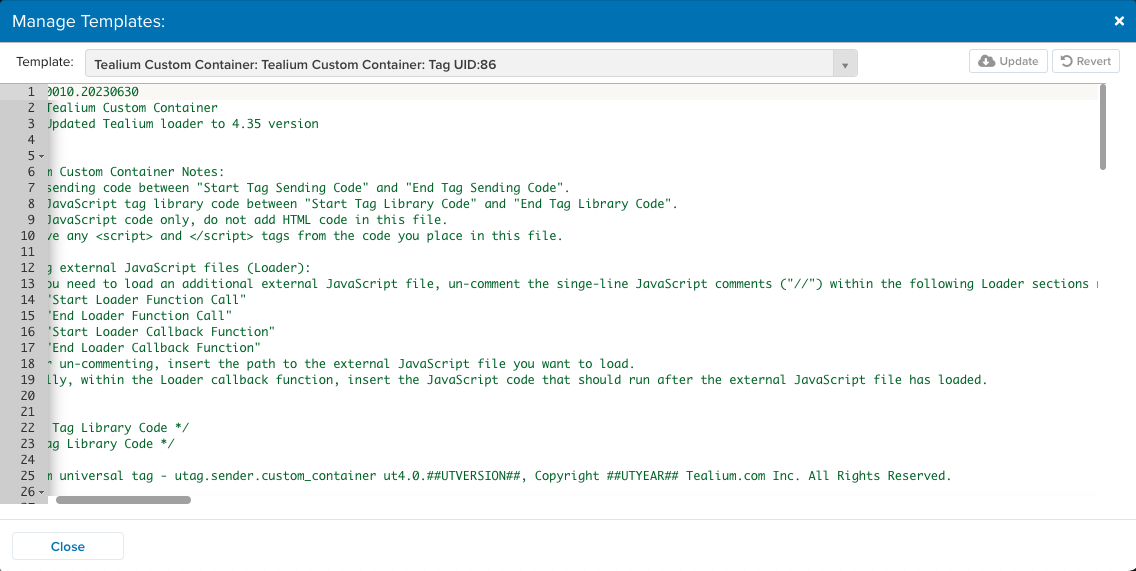Viewport: 1136px width, 571px height.
Task: Collapse the code fold at line 5
Action: point(41,157)
